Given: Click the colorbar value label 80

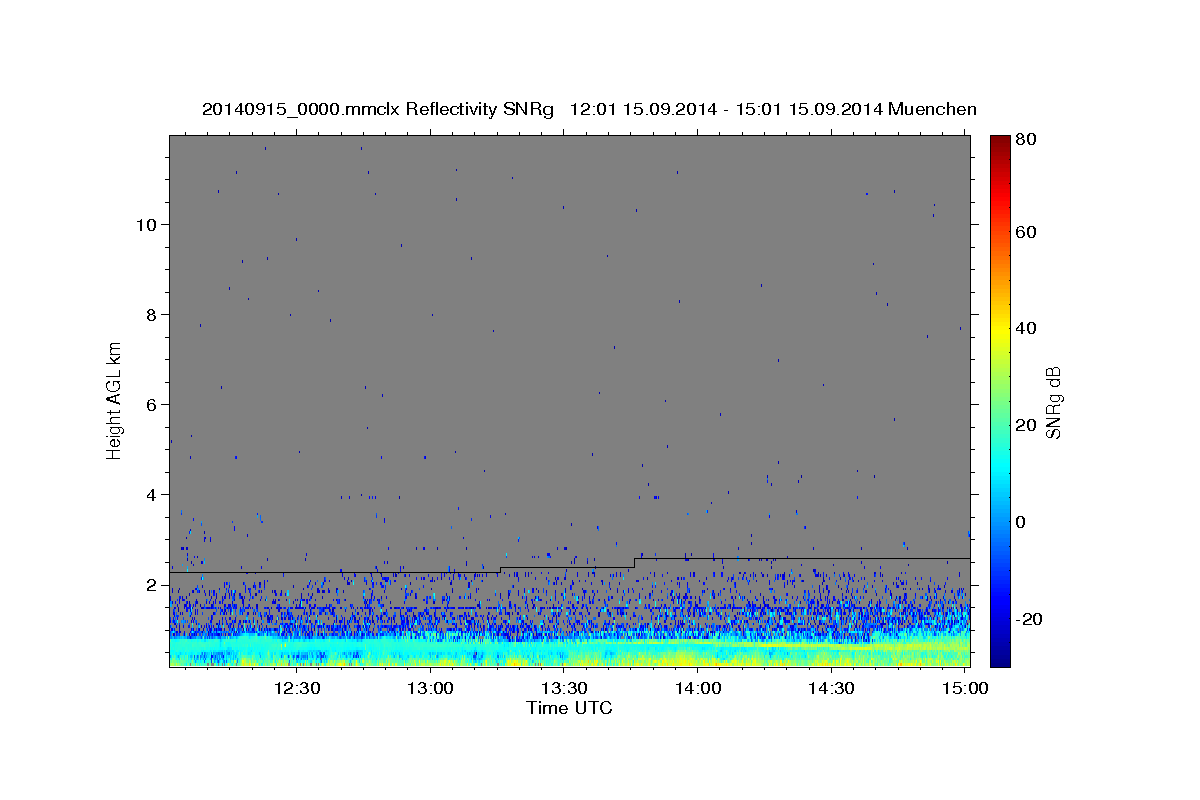Looking at the screenshot, I should [1027, 139].
